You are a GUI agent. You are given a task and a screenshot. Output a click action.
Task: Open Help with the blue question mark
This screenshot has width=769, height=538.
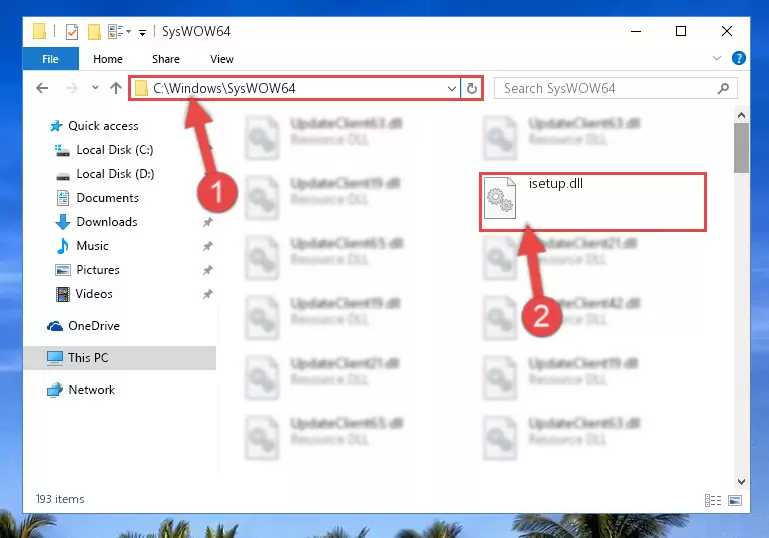tap(739, 58)
